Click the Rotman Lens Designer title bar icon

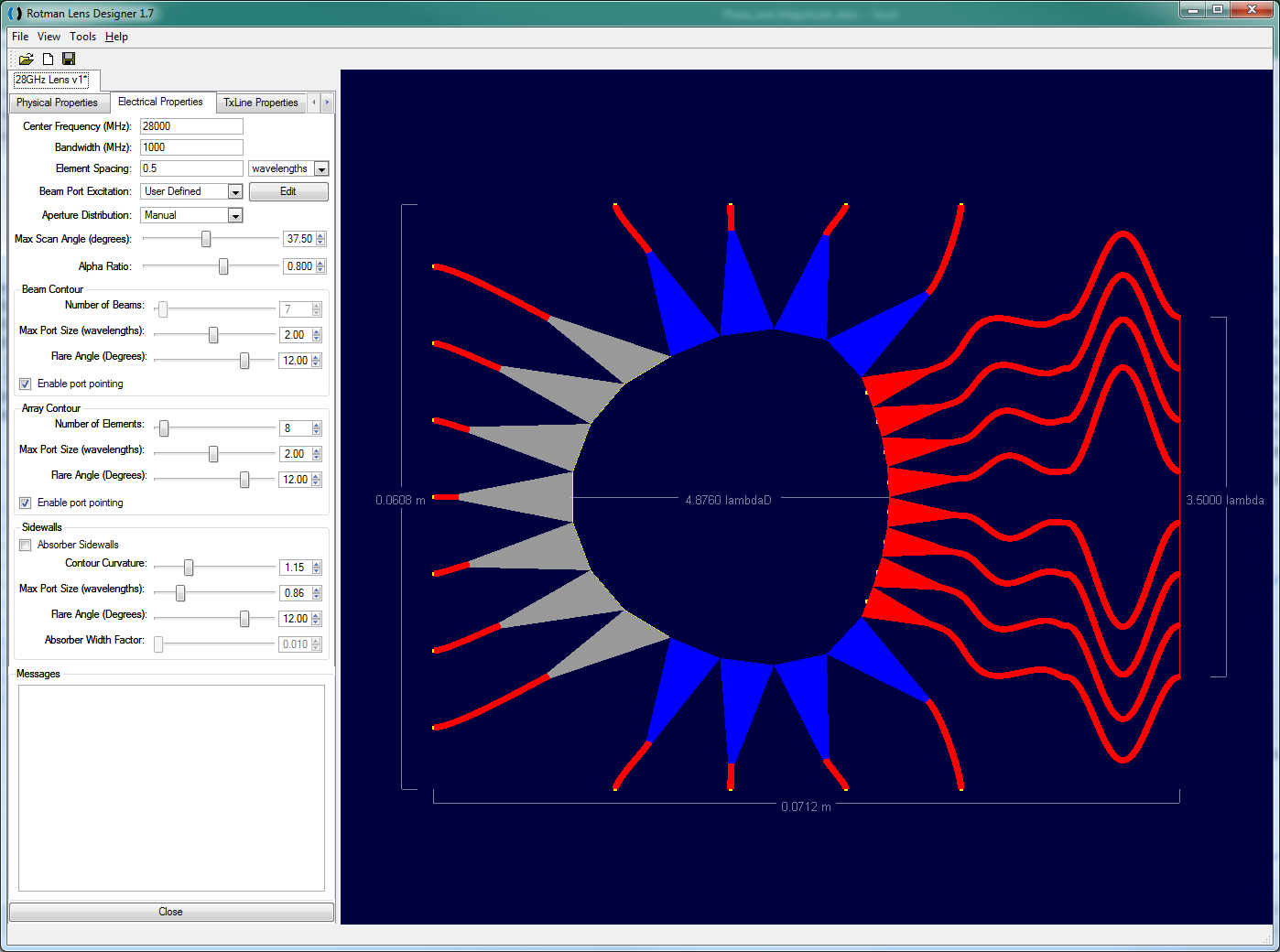15,14
